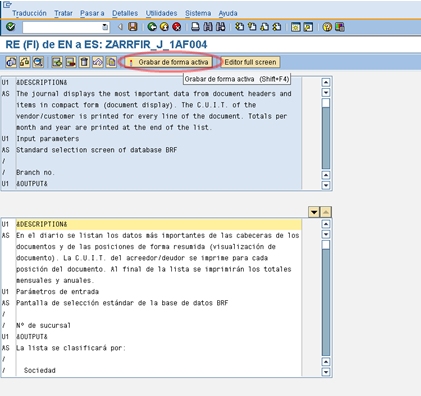Viewport: 421px width, 396px height.
Task: Go to Last Page icon
Action: [277, 27]
